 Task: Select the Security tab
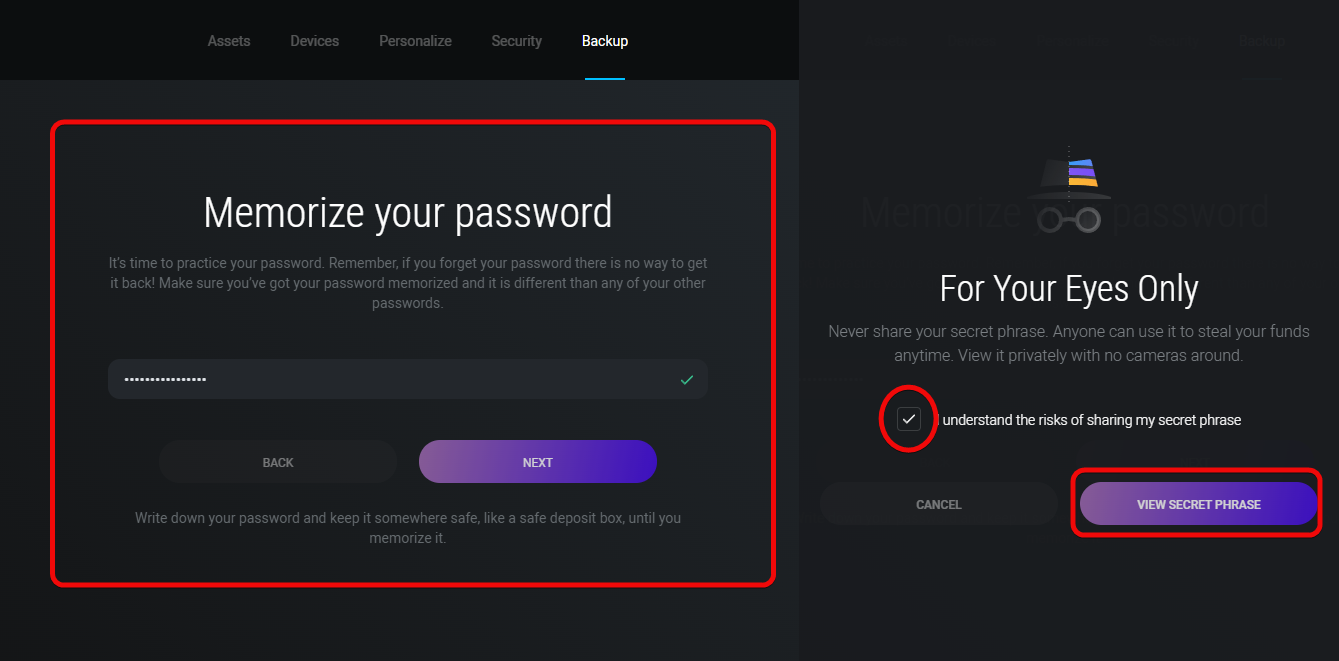517,41
